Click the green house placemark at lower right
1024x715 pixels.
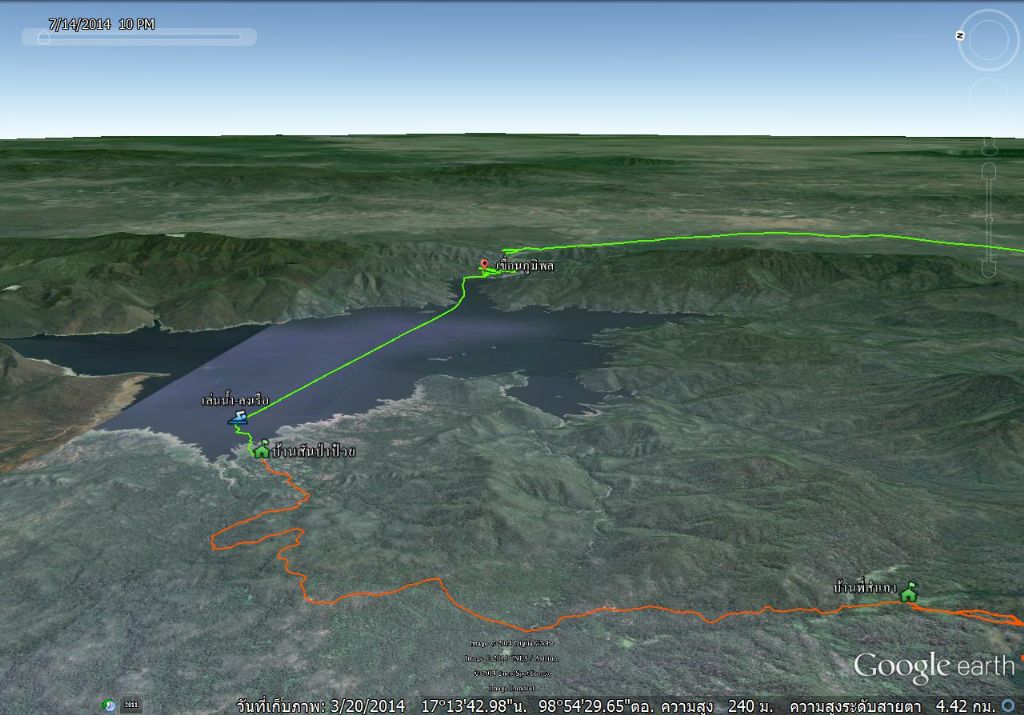(x=908, y=592)
